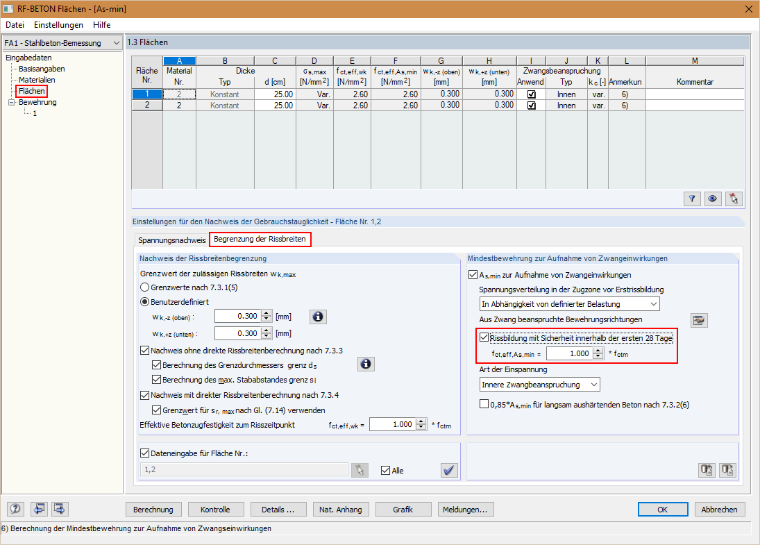Click stepper arrows of fct,eff,As,min field
Image resolution: width=760 pixels, height=545 pixels.
pos(598,353)
